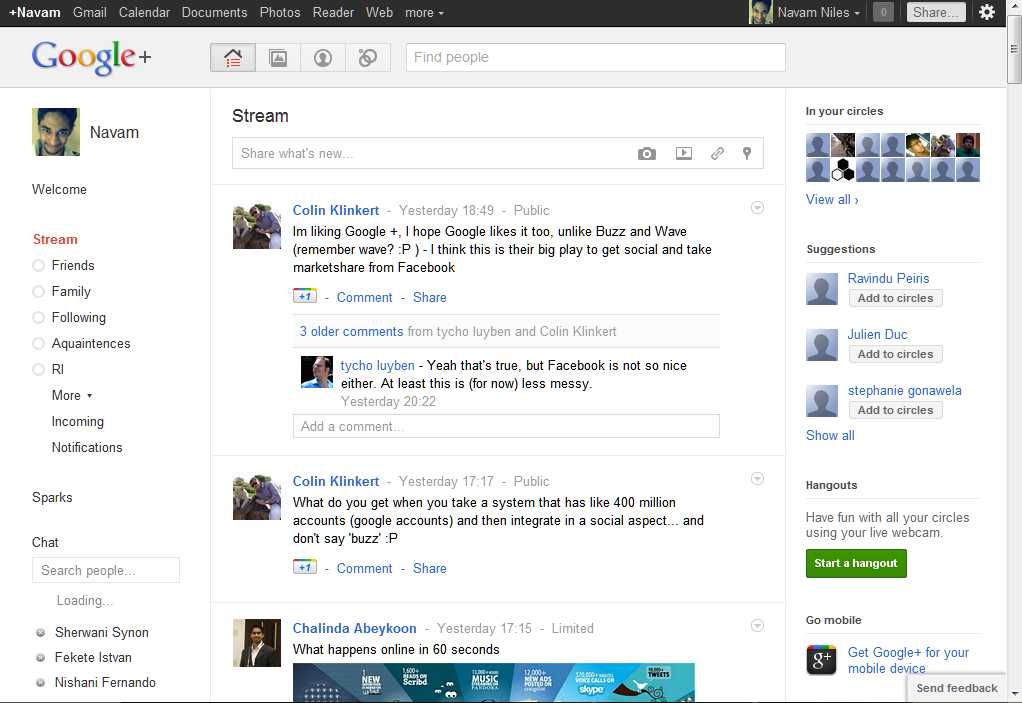Viewport: 1022px width, 703px height.
Task: Click the location pin icon in the share box
Action: point(746,153)
